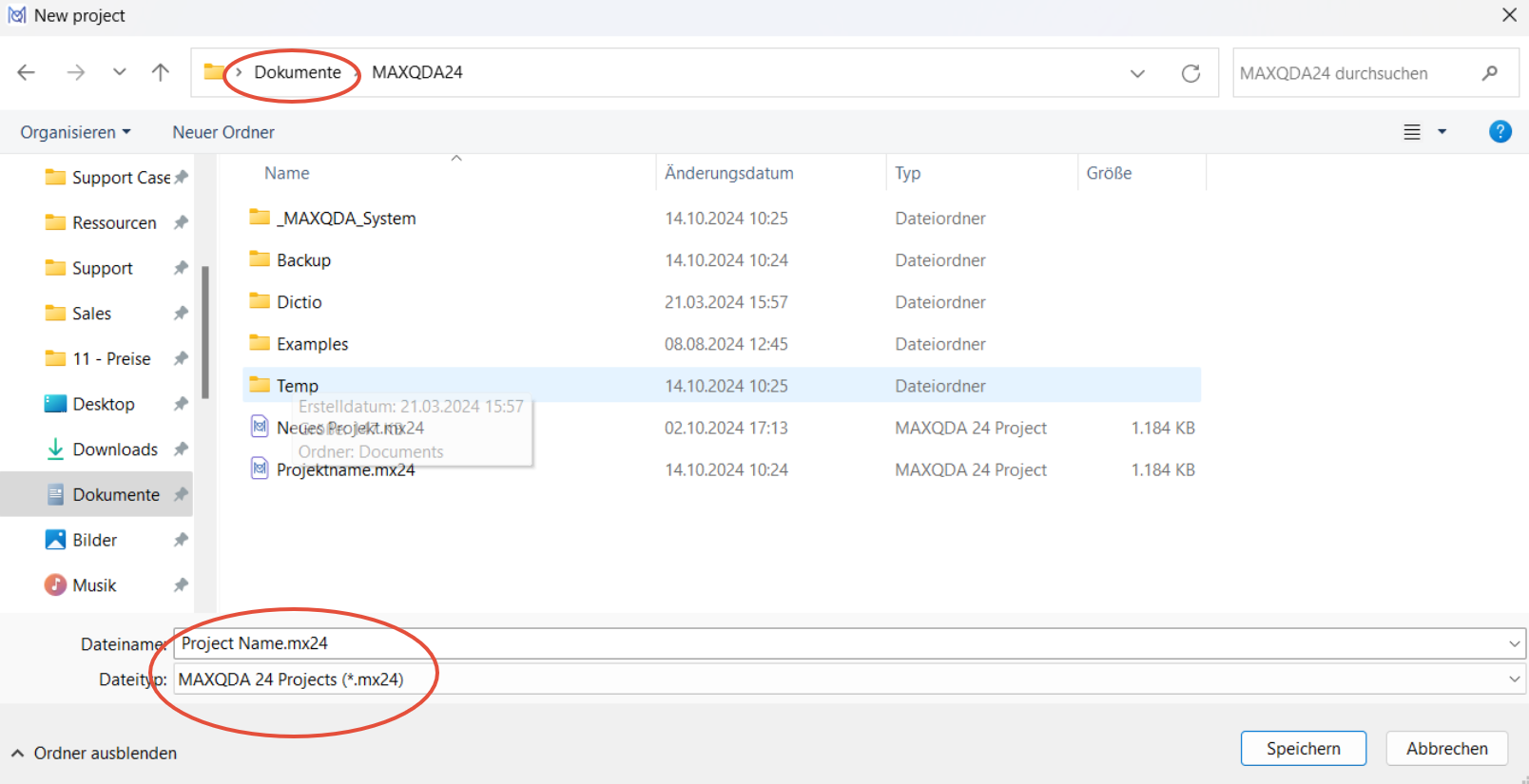
Task: Go up one folder level arrow
Action: [x=161, y=72]
